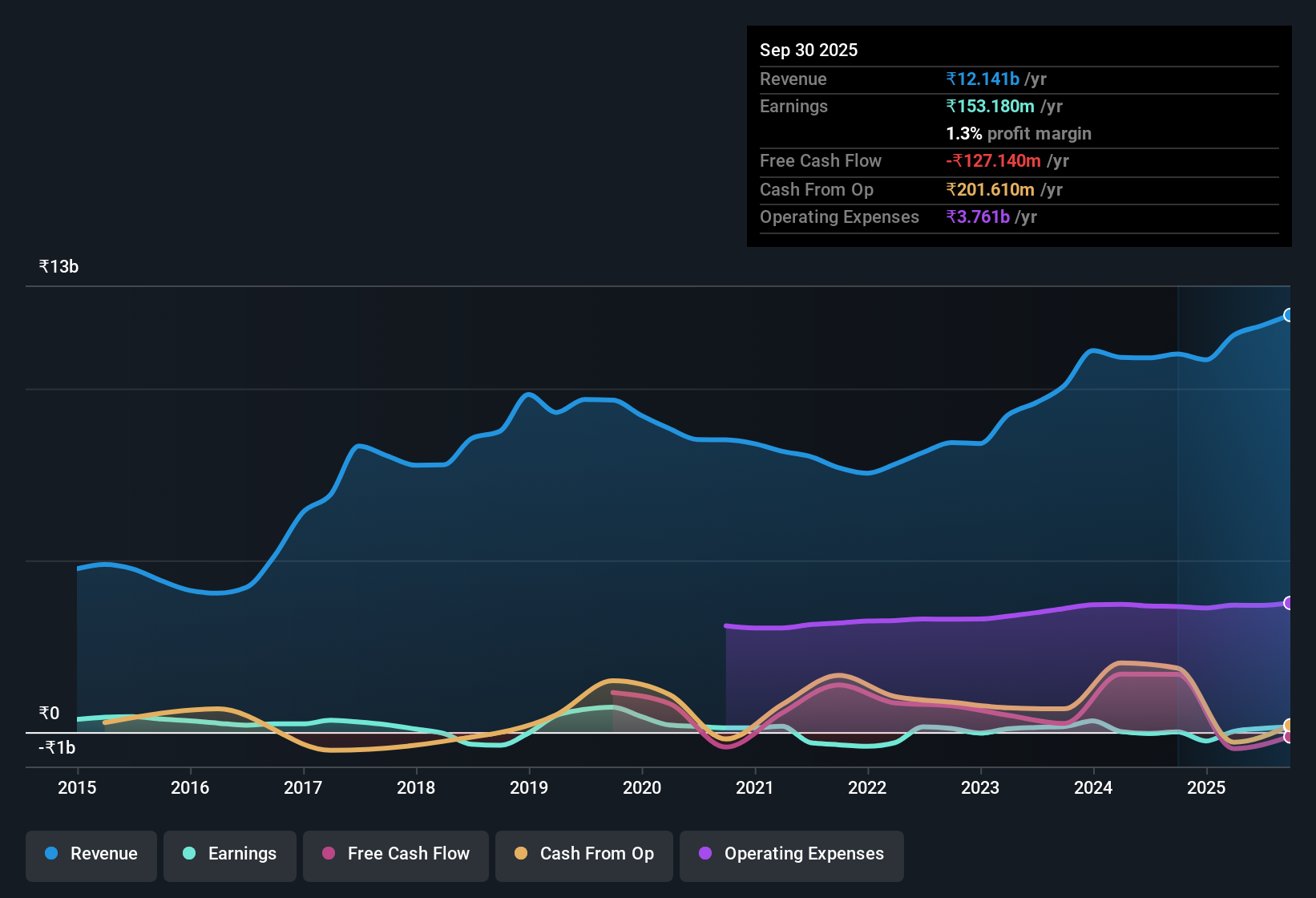The width and height of the screenshot is (1316, 898).
Task: Click the 2024 peak of the Revenue line
Action: 1092,350
